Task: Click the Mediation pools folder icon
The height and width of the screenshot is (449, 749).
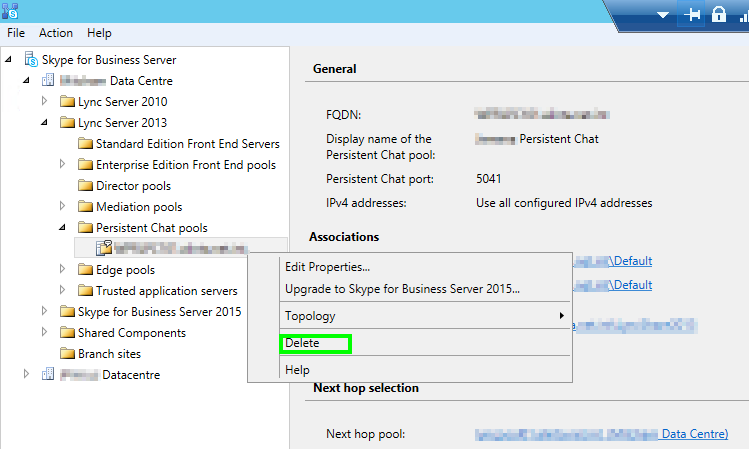Action: tap(86, 206)
